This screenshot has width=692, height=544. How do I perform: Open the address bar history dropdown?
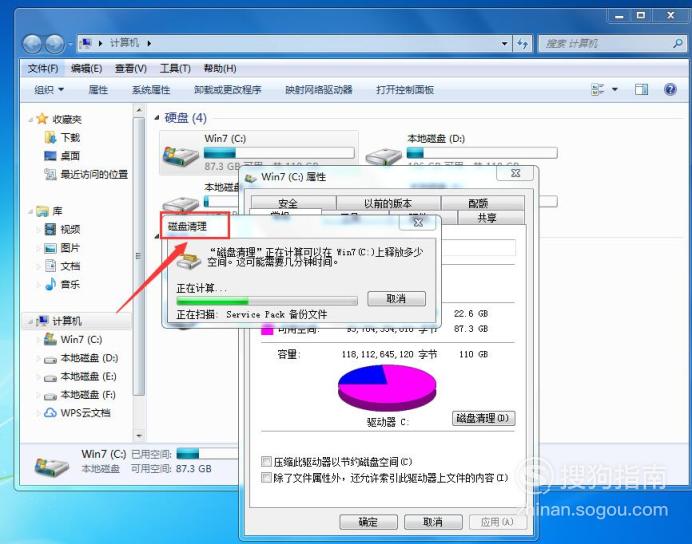(504, 43)
